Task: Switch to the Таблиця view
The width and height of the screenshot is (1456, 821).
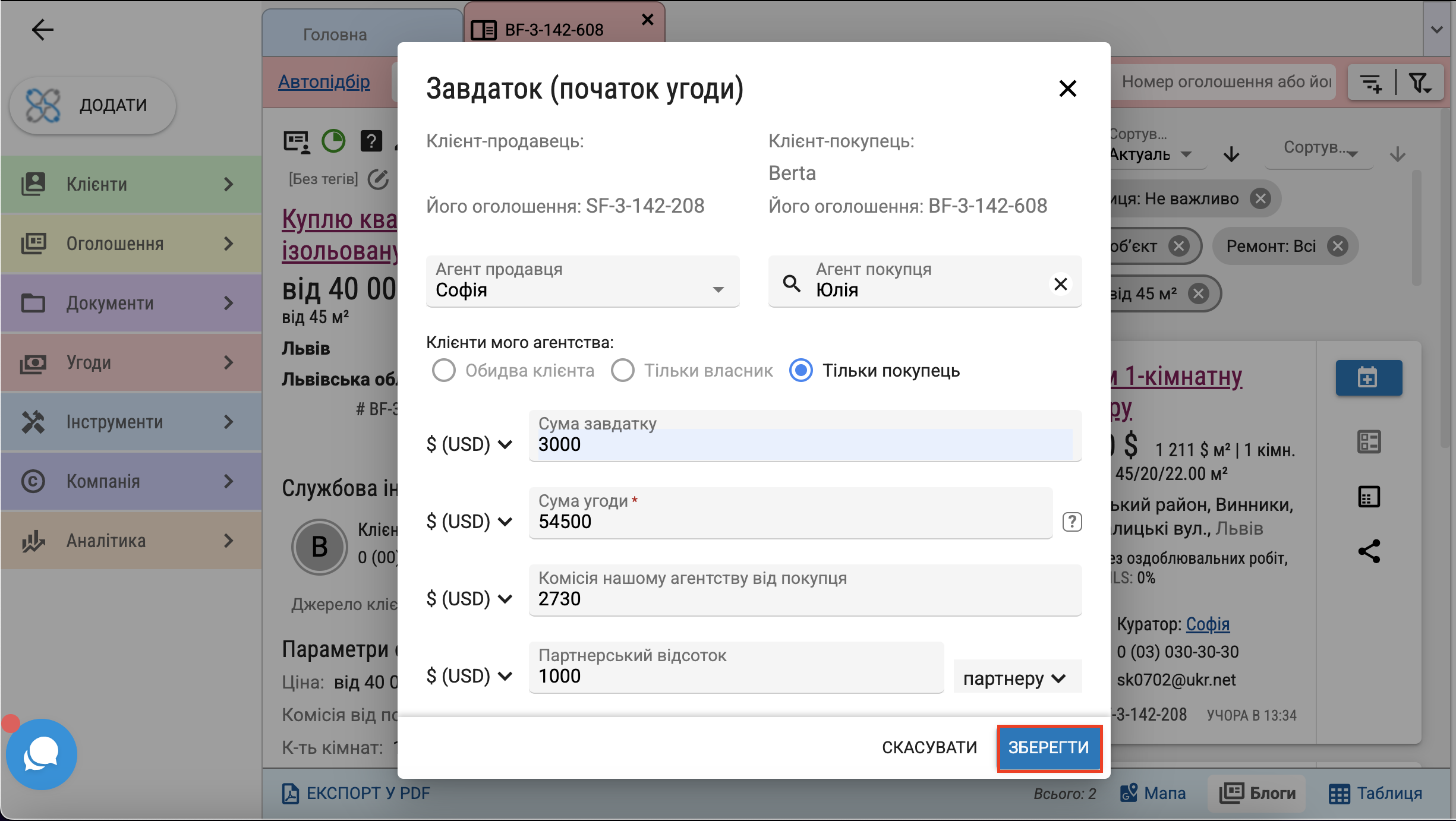Action: pos(1375,794)
